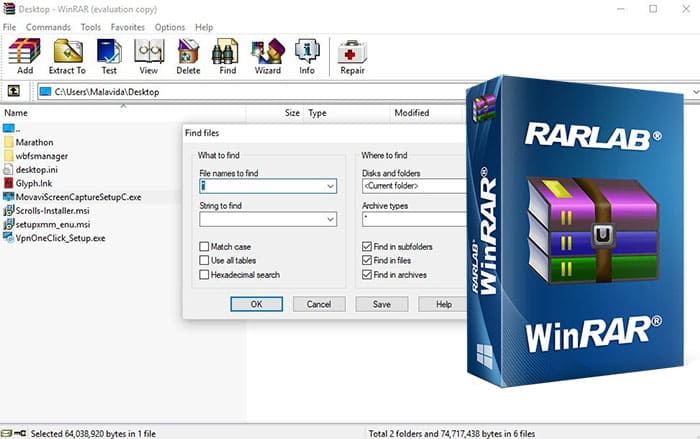Screen dimensions: 700x439
Task: Open the File menu
Action: [x=9, y=27]
